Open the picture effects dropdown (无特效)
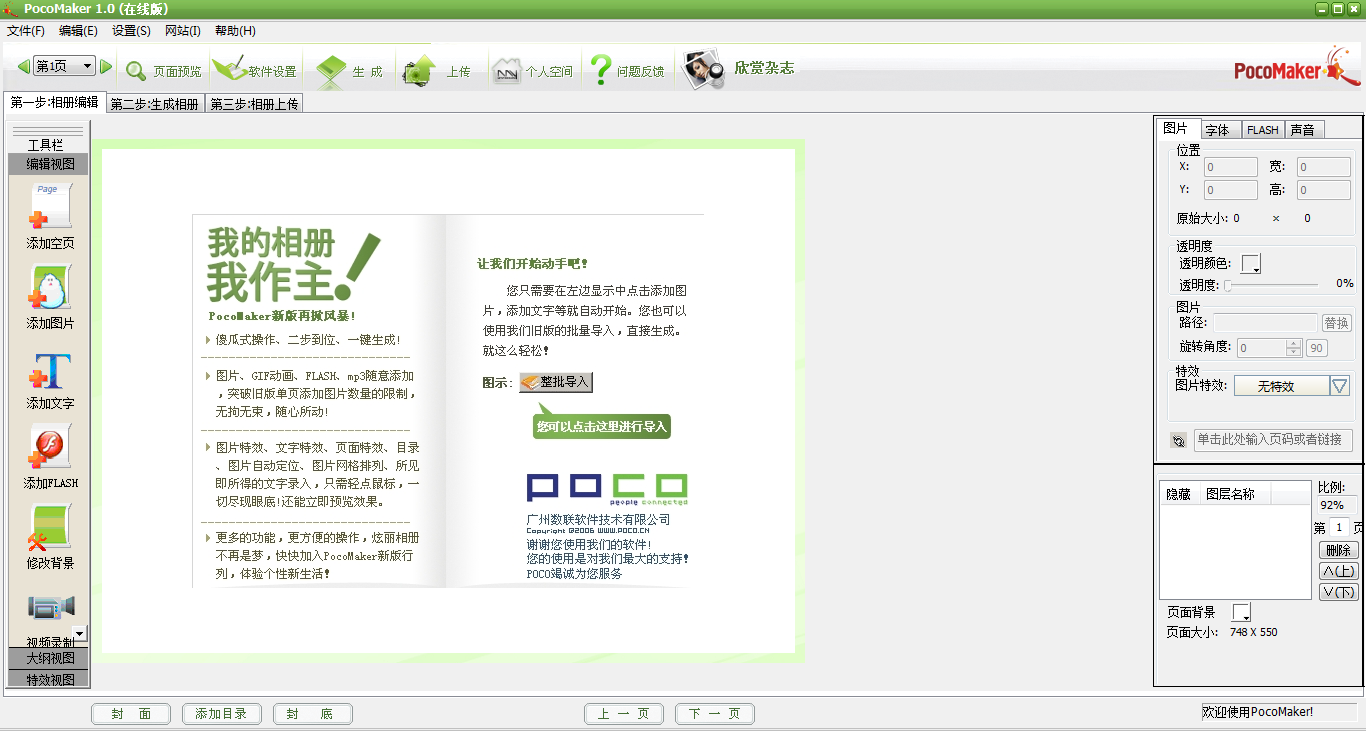The height and width of the screenshot is (731, 1366). tap(1339, 386)
